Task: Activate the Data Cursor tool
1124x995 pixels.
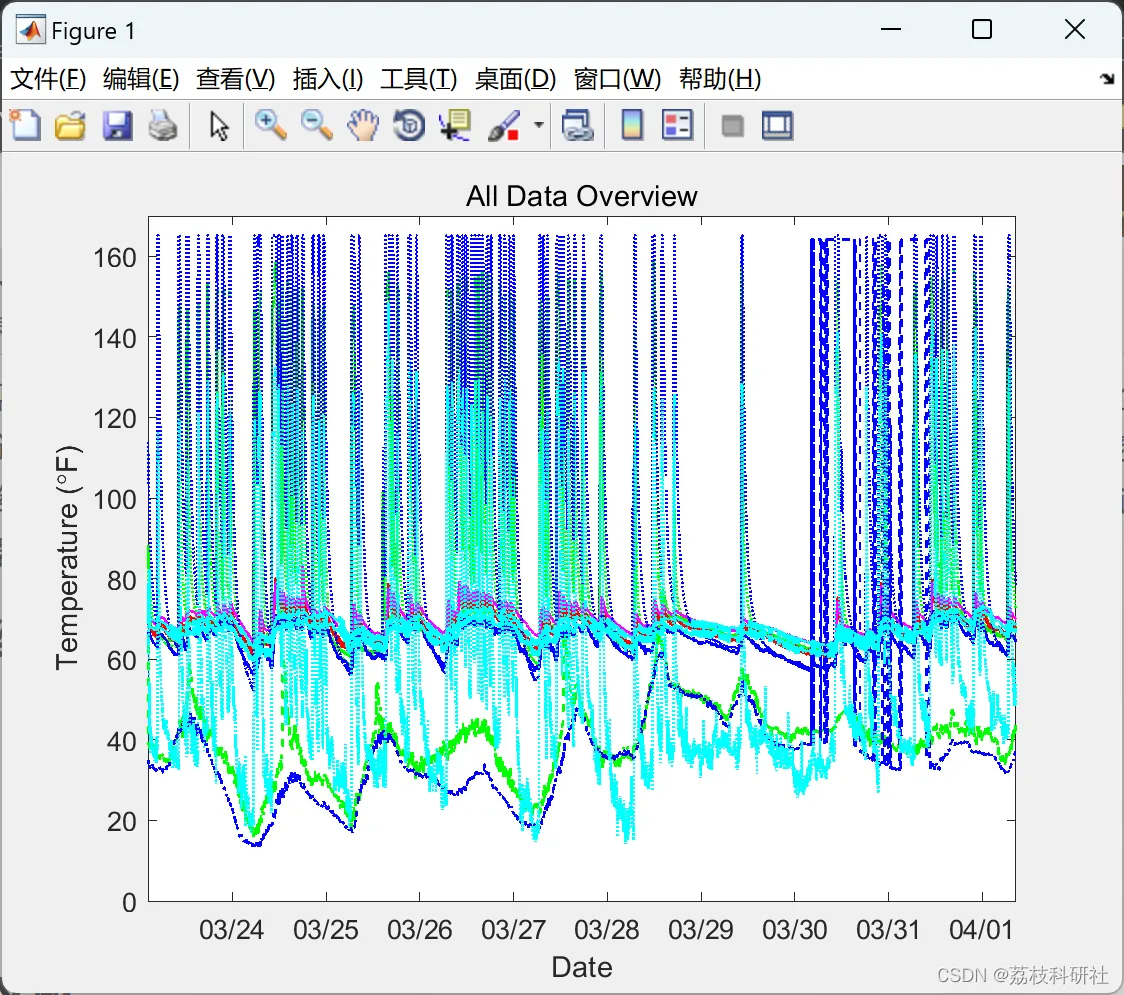Action: [455, 126]
